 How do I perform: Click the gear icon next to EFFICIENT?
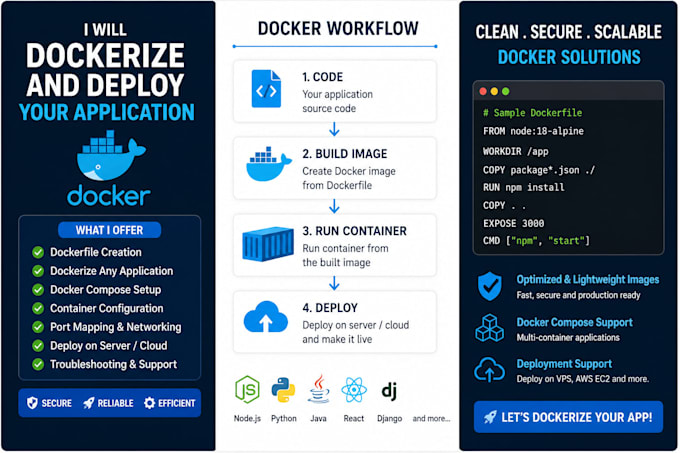pos(150,403)
